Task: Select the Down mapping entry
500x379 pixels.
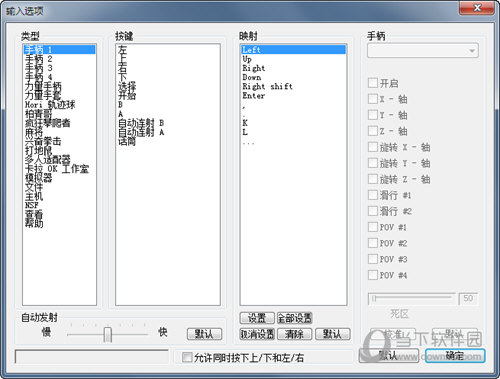Action: [293, 77]
